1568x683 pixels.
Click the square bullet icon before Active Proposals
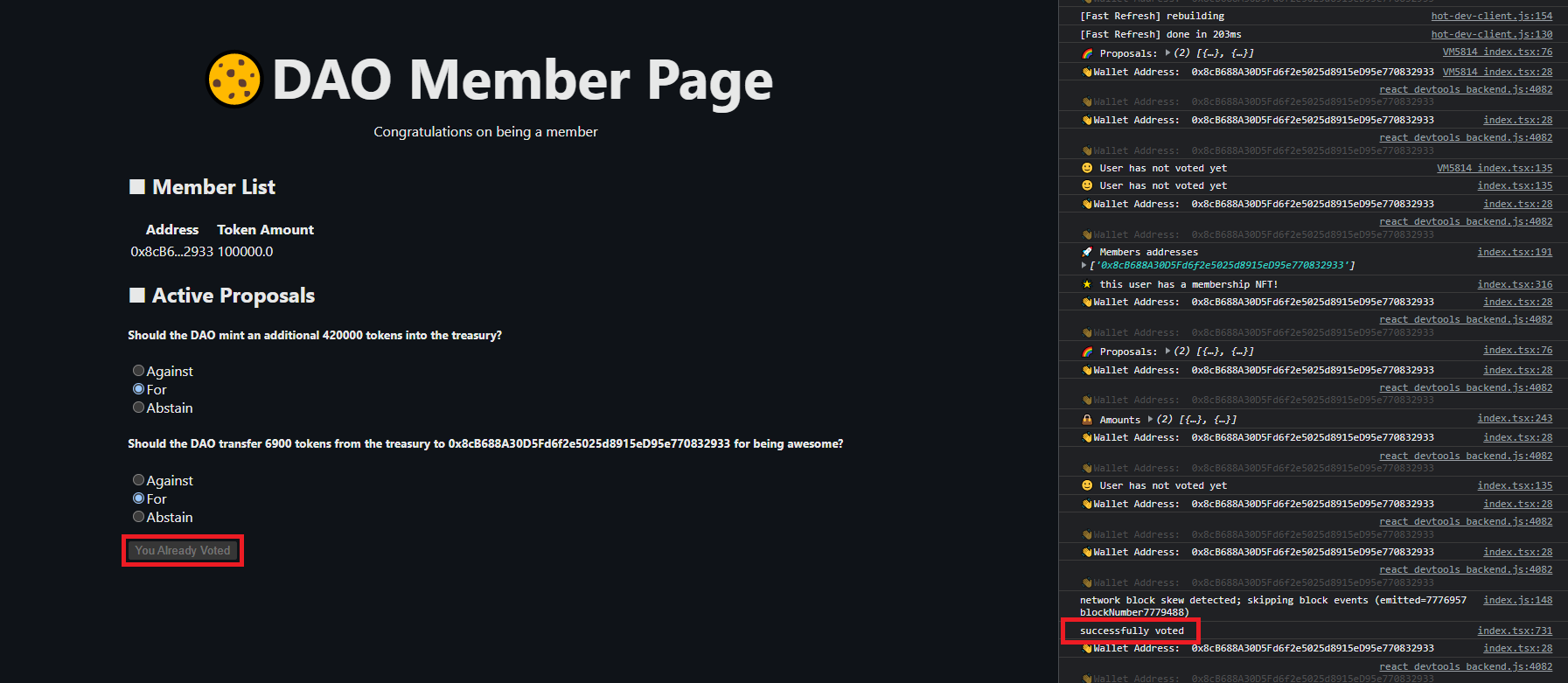(137, 295)
